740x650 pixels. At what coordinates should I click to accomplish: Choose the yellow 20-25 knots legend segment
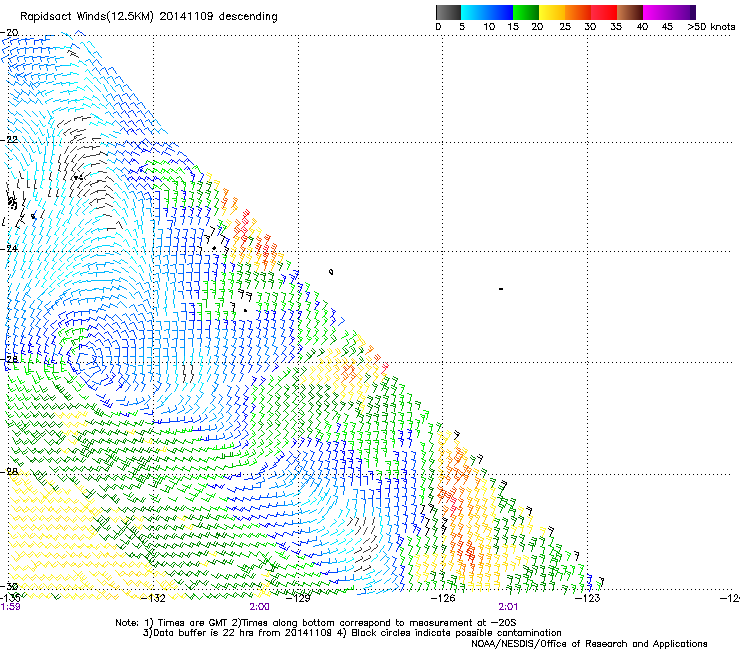[552, 12]
